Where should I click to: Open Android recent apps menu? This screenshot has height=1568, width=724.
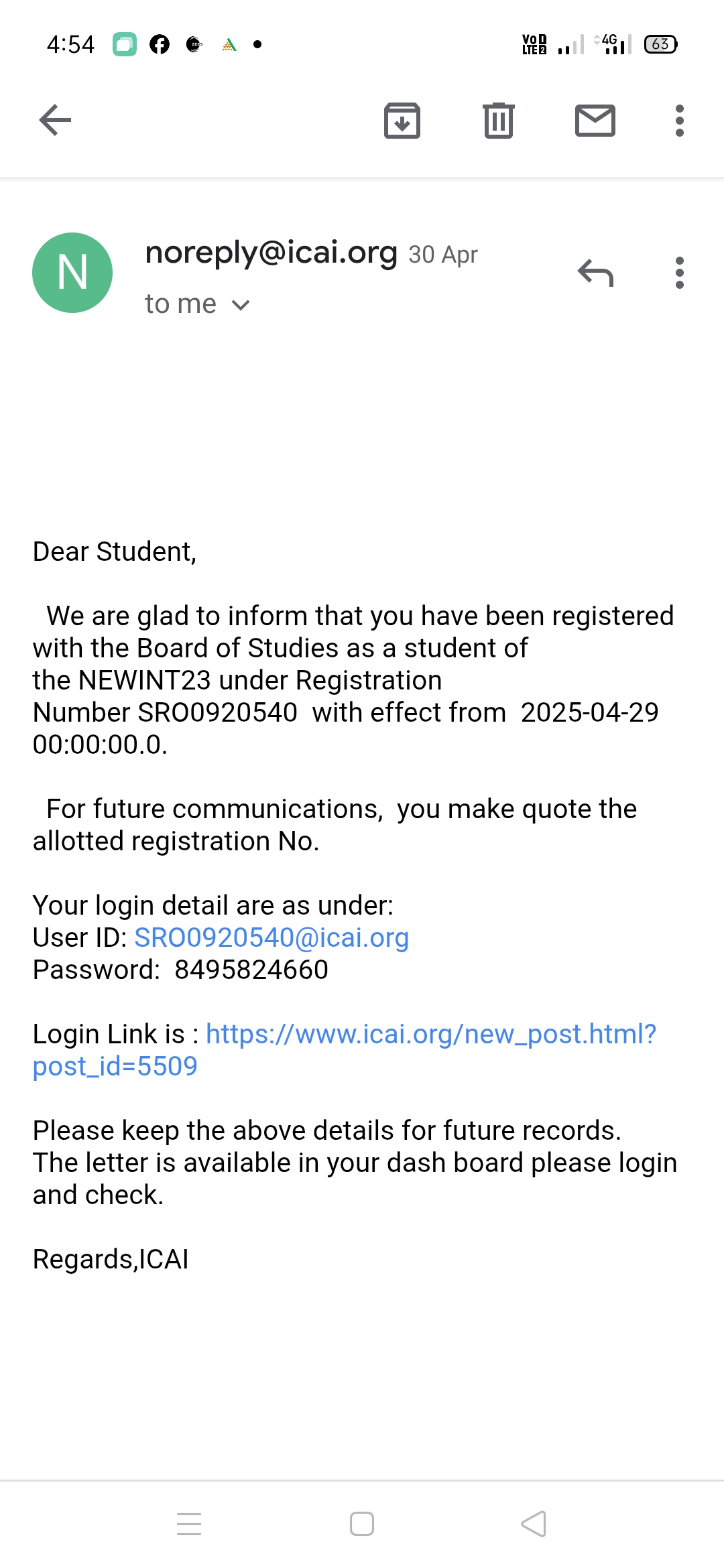coord(189,1523)
